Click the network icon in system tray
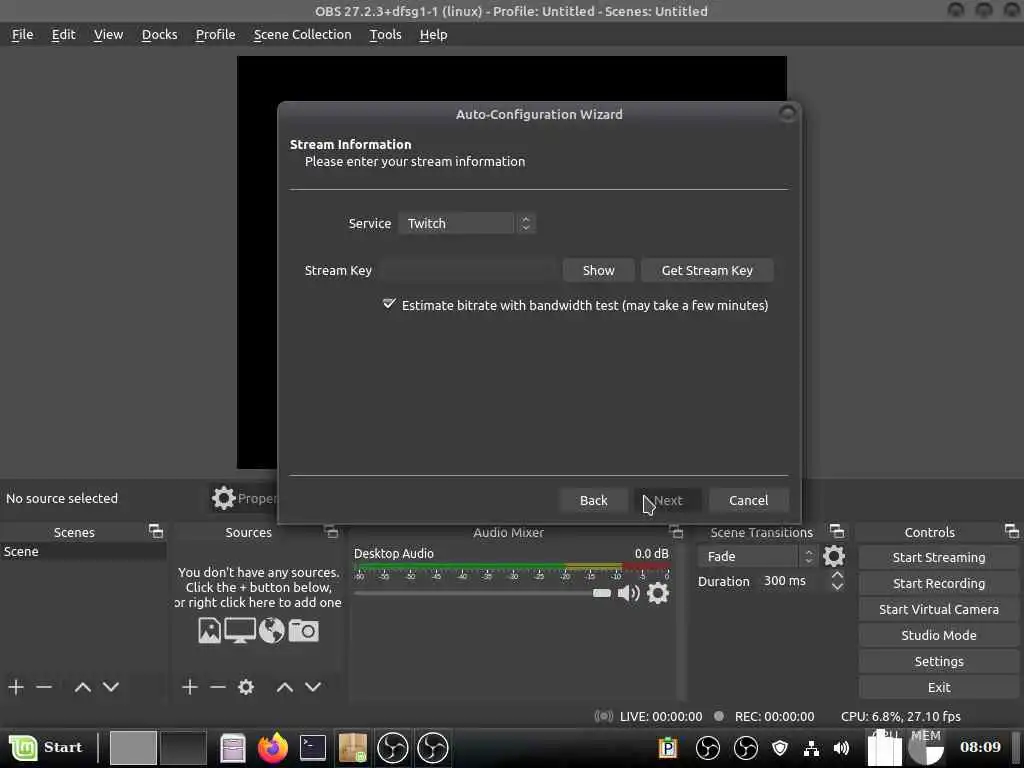 (811, 748)
